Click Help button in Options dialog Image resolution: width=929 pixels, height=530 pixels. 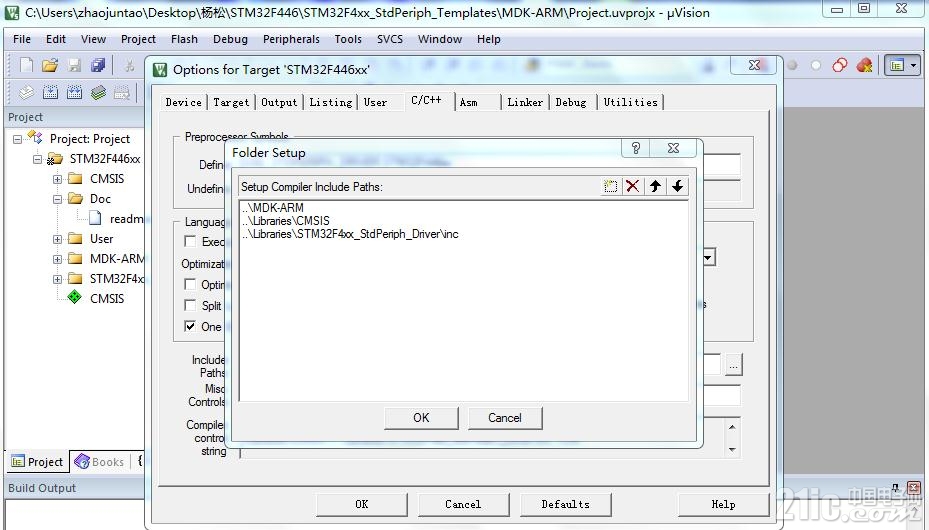pyautogui.click(x=723, y=505)
